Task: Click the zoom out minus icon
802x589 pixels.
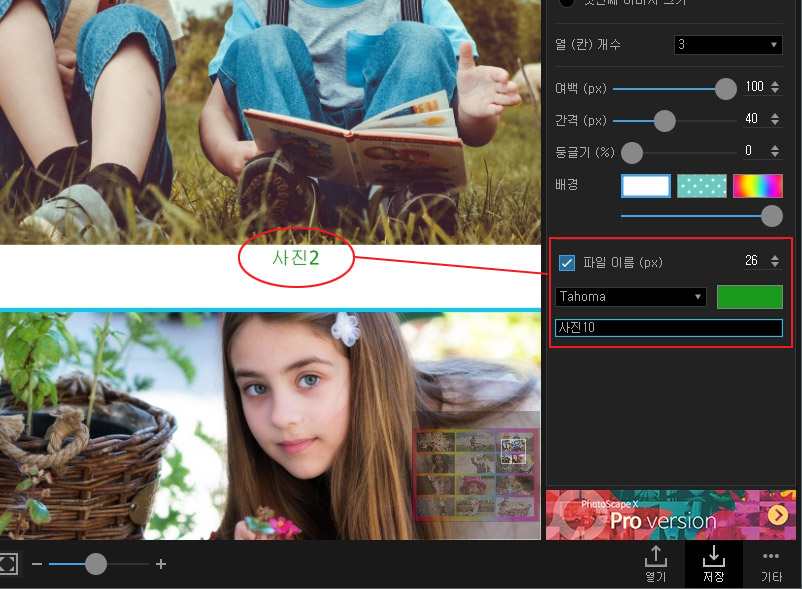Action: pyautogui.click(x=37, y=564)
